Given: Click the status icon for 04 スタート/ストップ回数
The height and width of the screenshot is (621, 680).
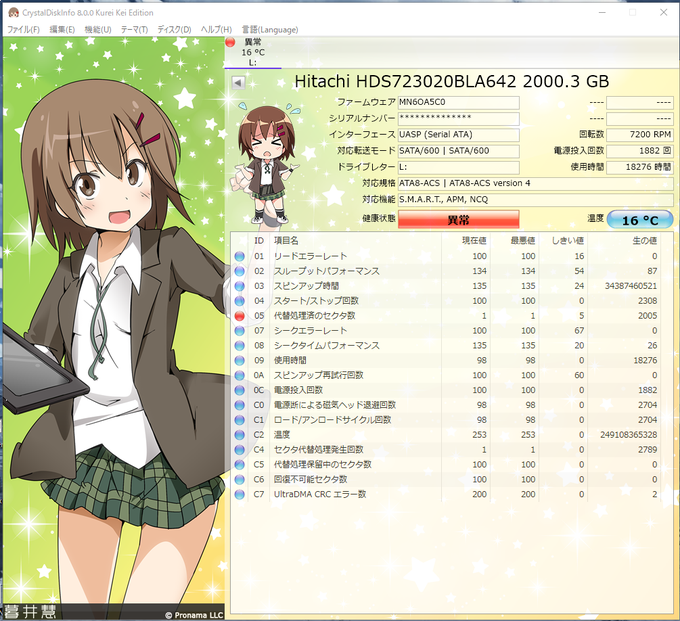Looking at the screenshot, I should pos(239,301).
